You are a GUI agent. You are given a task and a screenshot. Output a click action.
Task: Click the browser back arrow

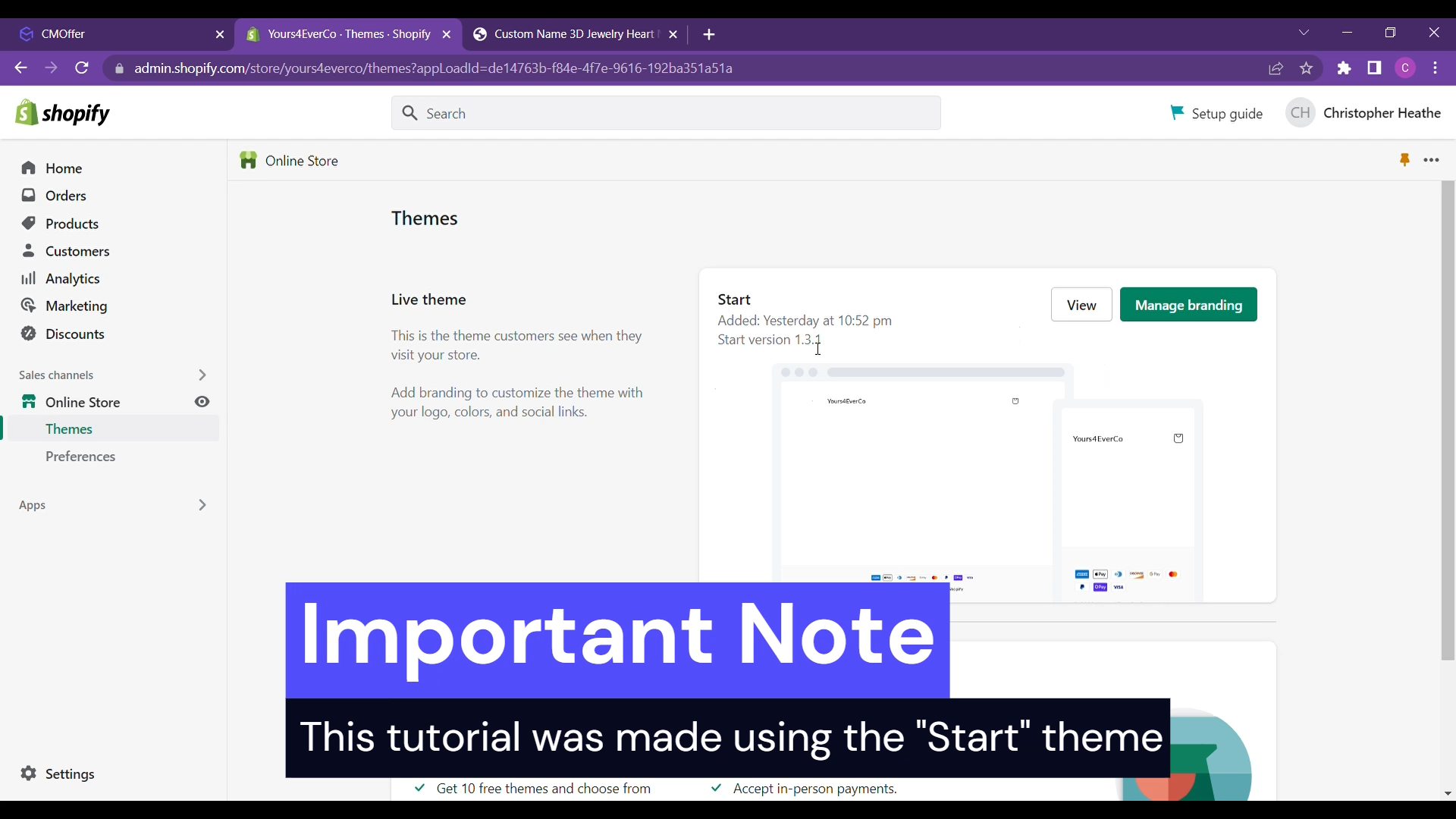(x=20, y=68)
